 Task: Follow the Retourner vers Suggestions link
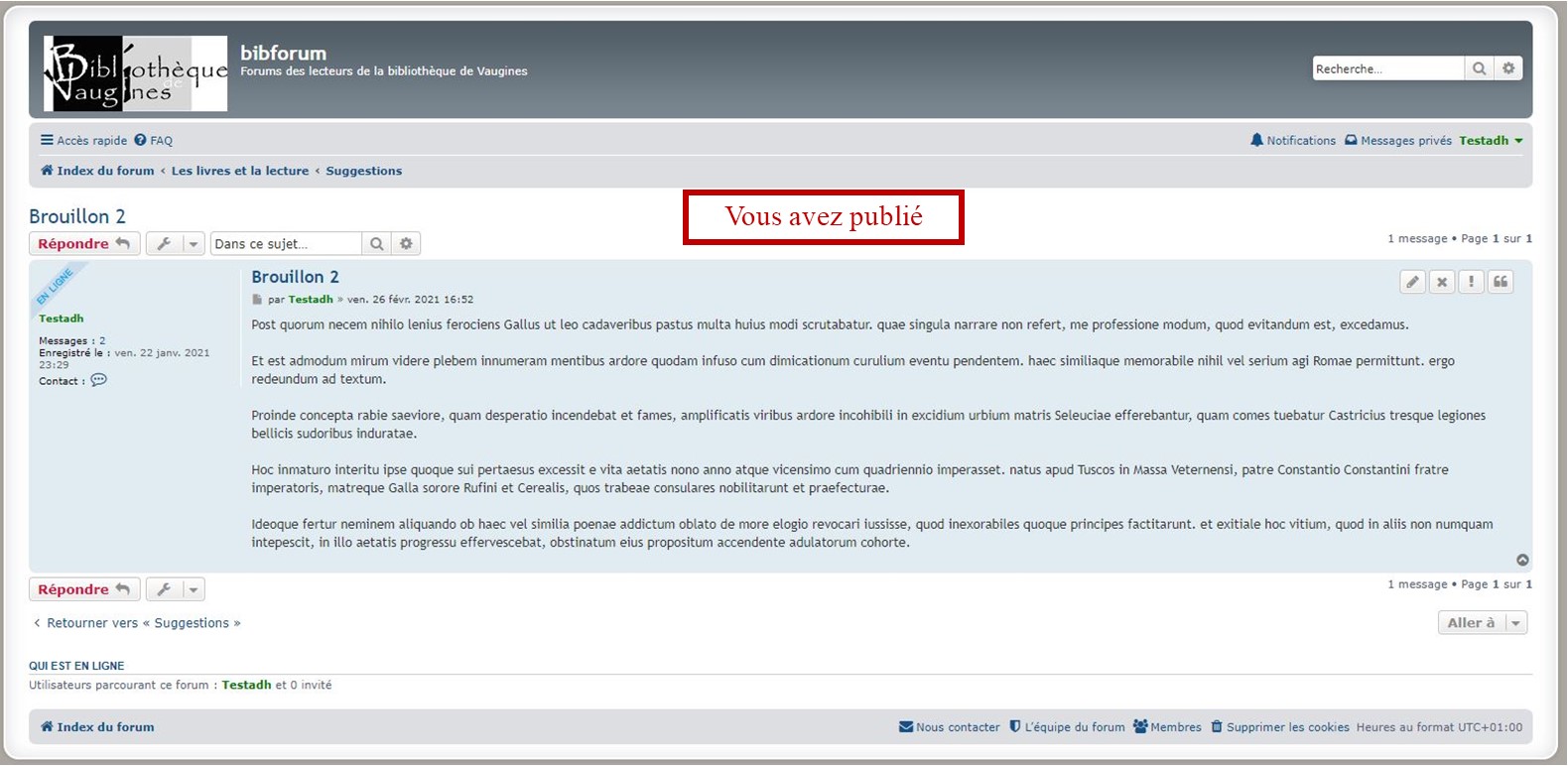tap(137, 623)
